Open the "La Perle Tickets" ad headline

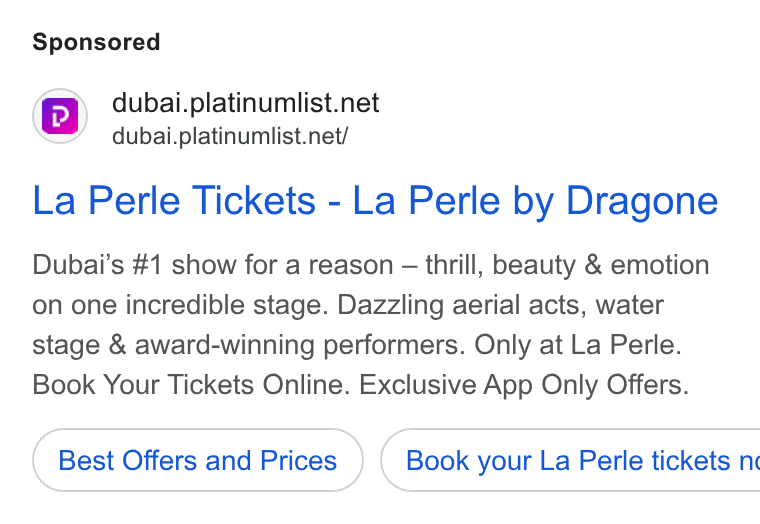click(174, 200)
